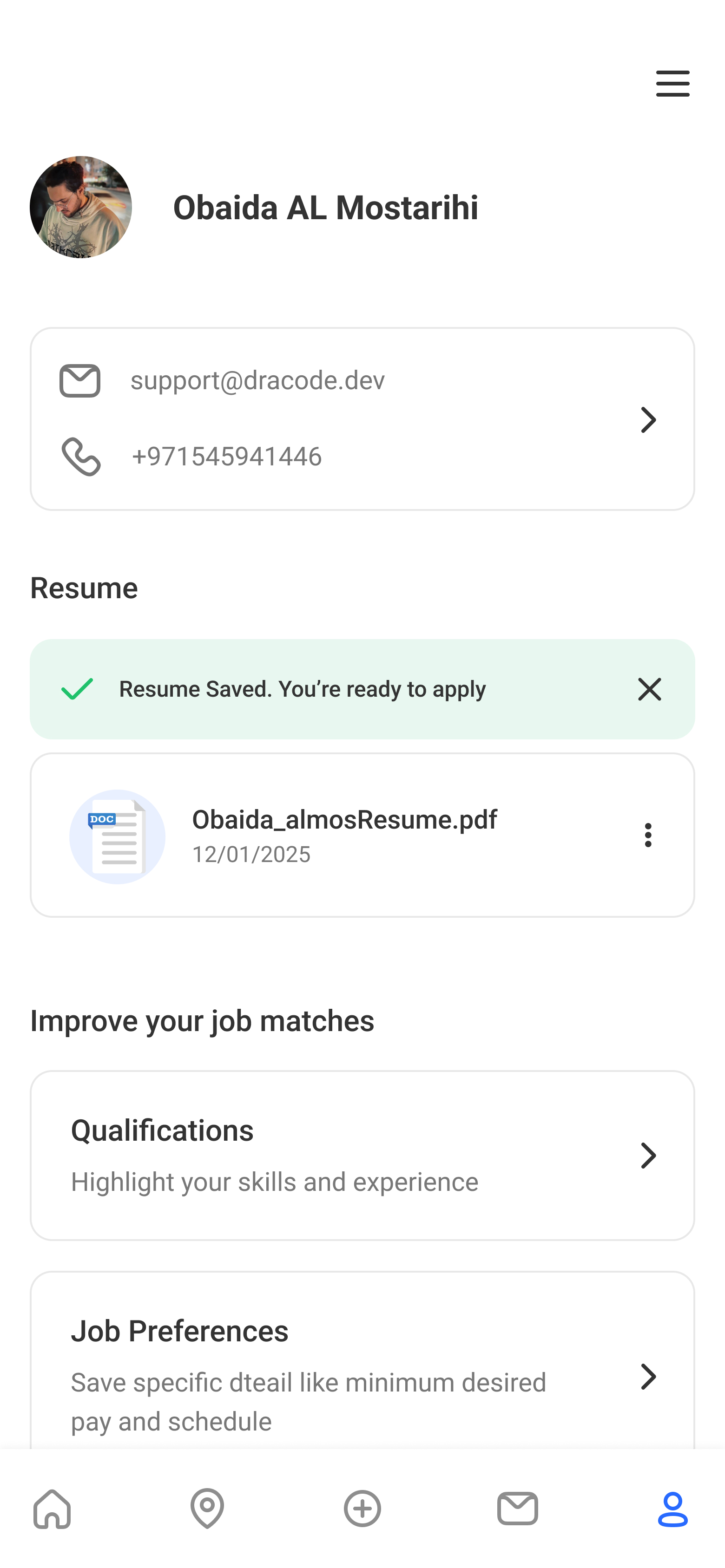Expand the Job Preferences chevron
Viewport: 725px width, 1568px height.
coord(648,1376)
